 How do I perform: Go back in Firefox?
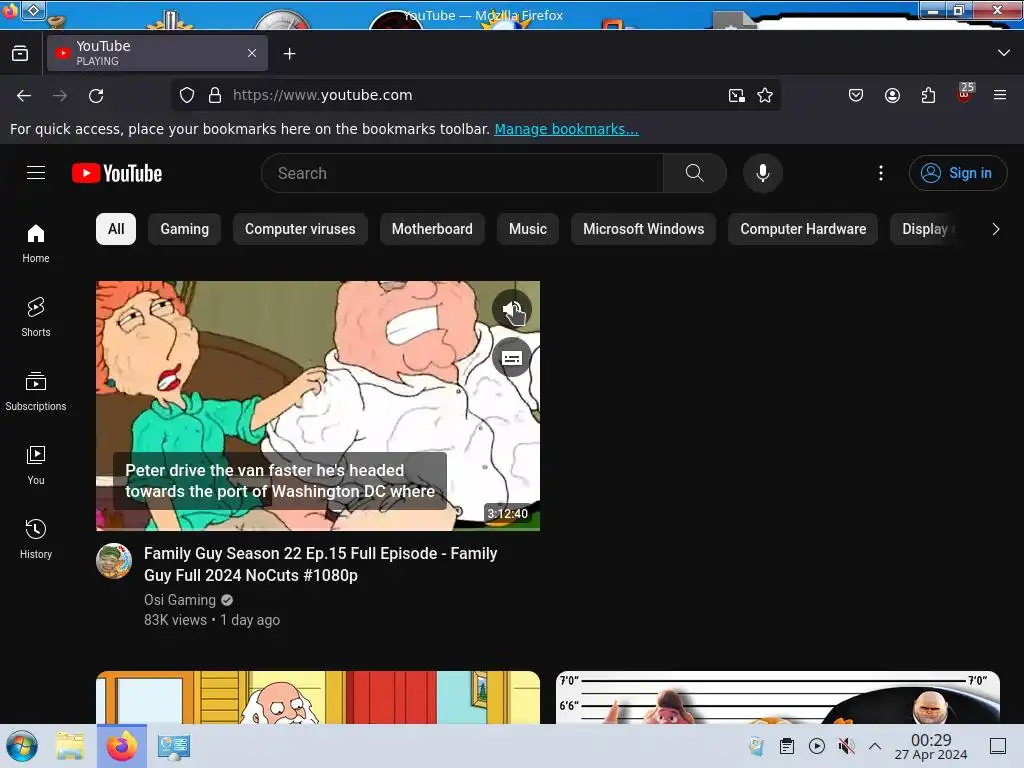[24, 95]
